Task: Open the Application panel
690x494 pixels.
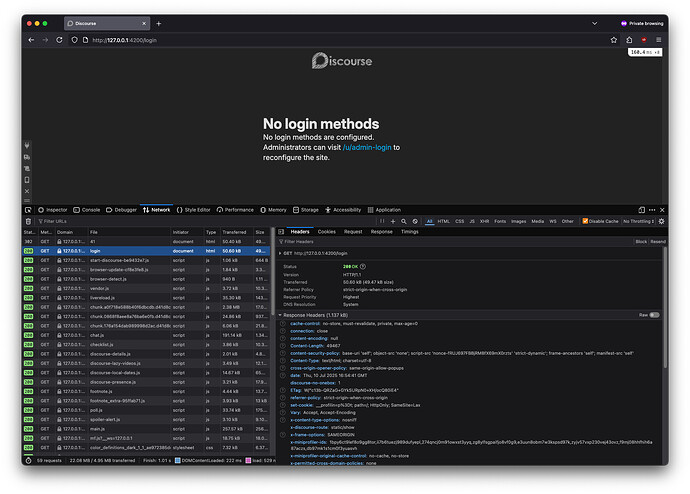Action: [x=384, y=210]
